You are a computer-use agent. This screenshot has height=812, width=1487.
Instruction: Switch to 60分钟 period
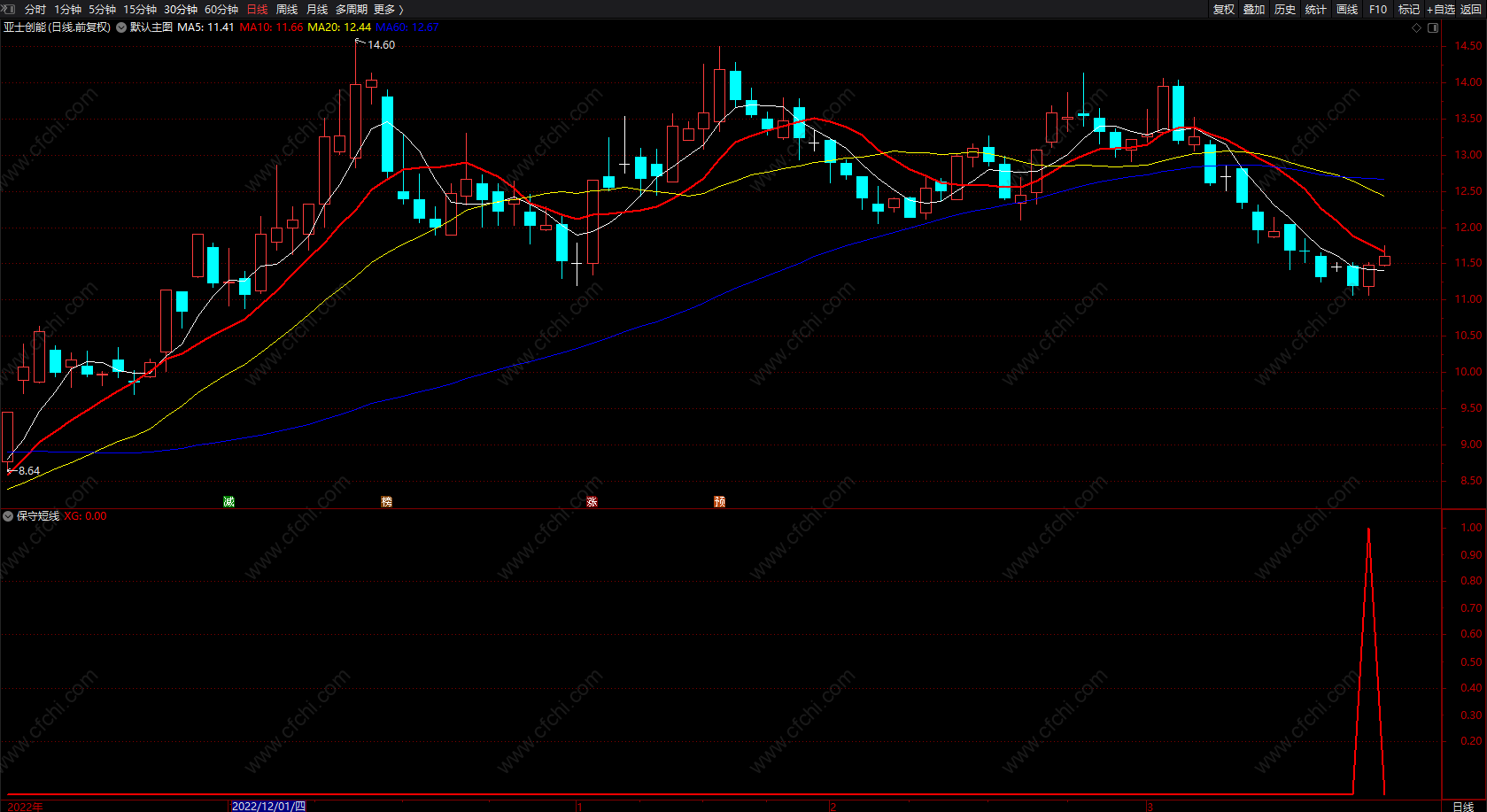(x=221, y=9)
